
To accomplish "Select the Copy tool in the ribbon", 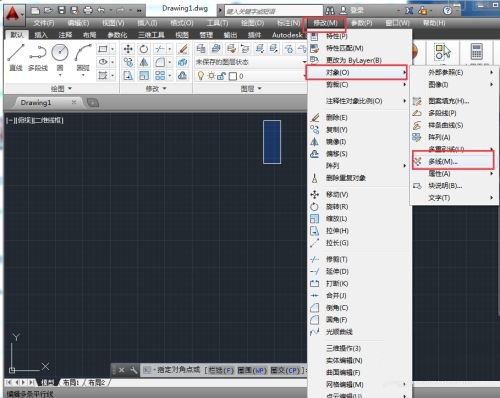I will 128,62.
